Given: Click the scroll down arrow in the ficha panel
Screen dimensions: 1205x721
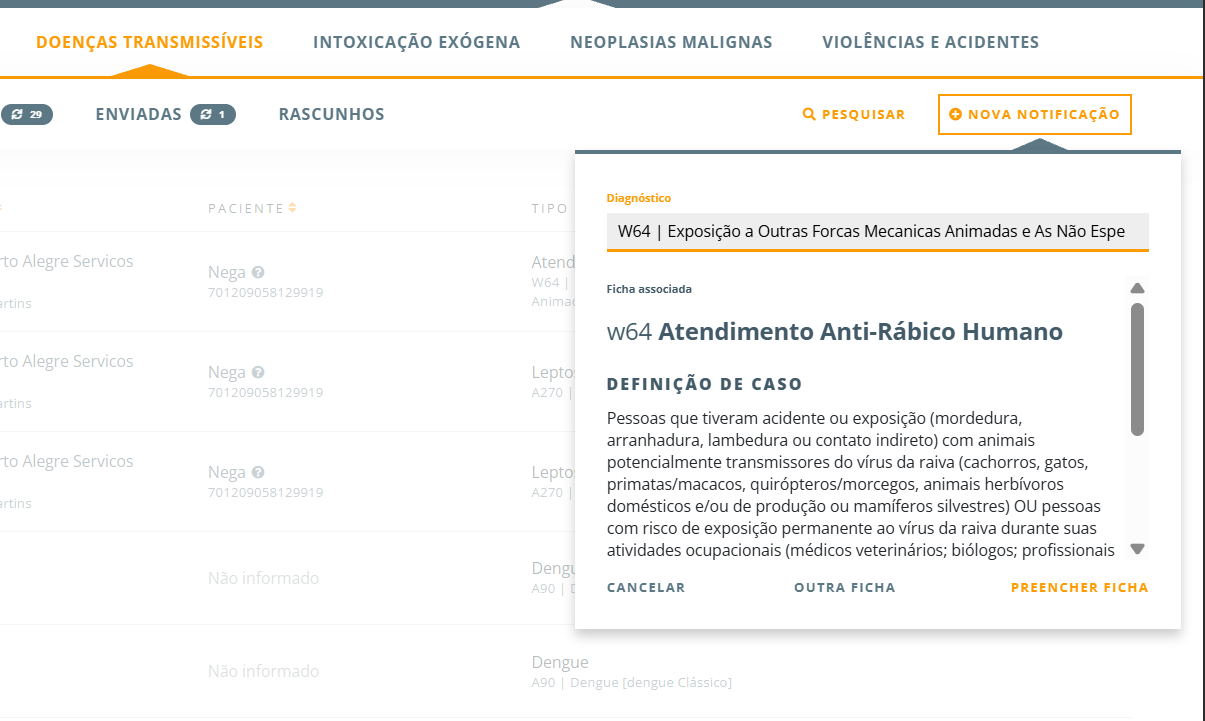Looking at the screenshot, I should tap(1137, 548).
